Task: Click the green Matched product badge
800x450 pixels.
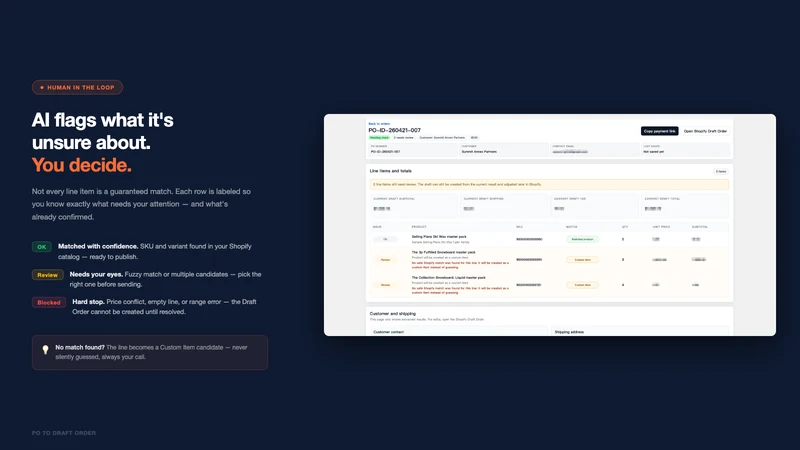Action: (582, 239)
